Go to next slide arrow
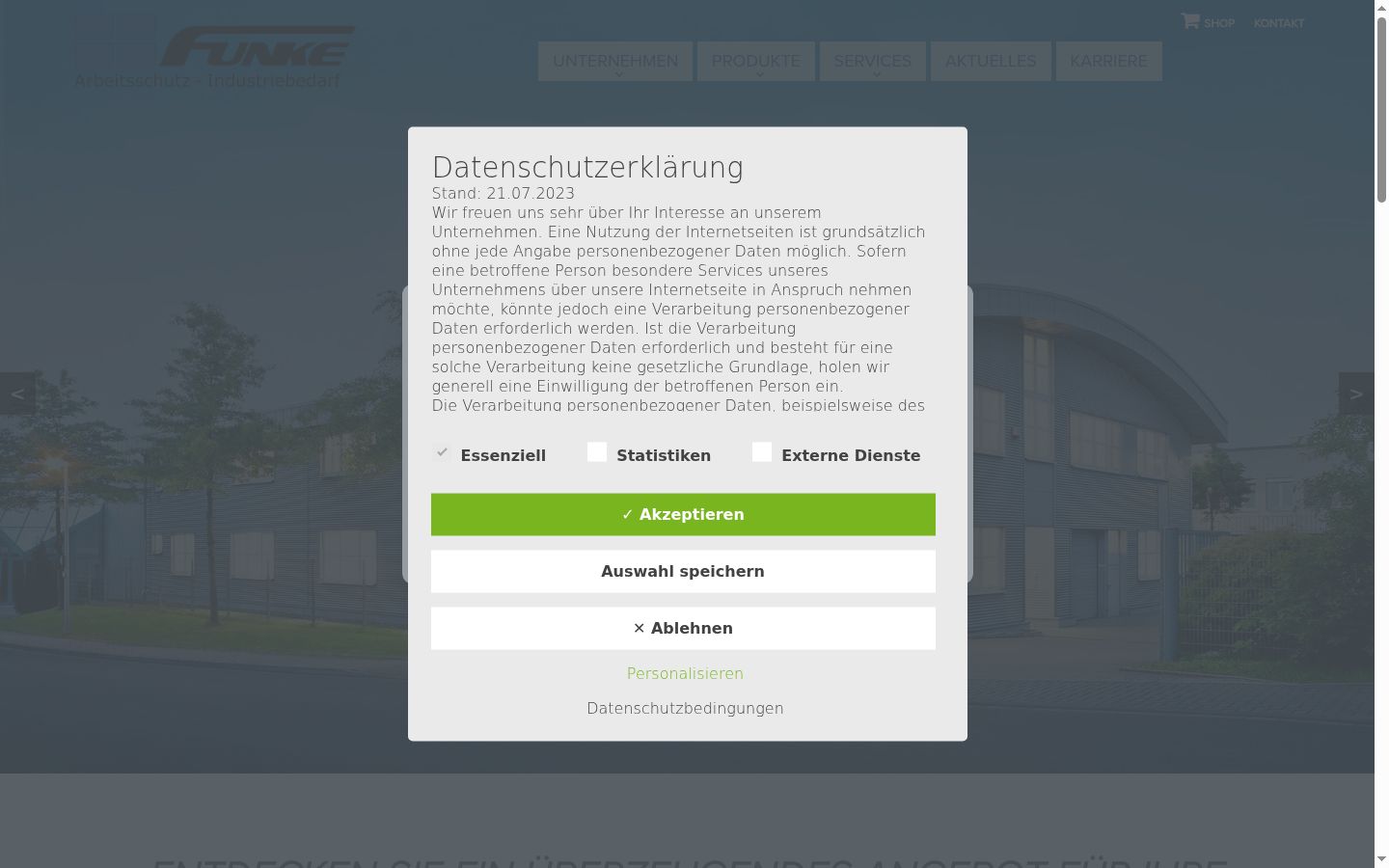The image size is (1389, 868). click(x=1356, y=393)
